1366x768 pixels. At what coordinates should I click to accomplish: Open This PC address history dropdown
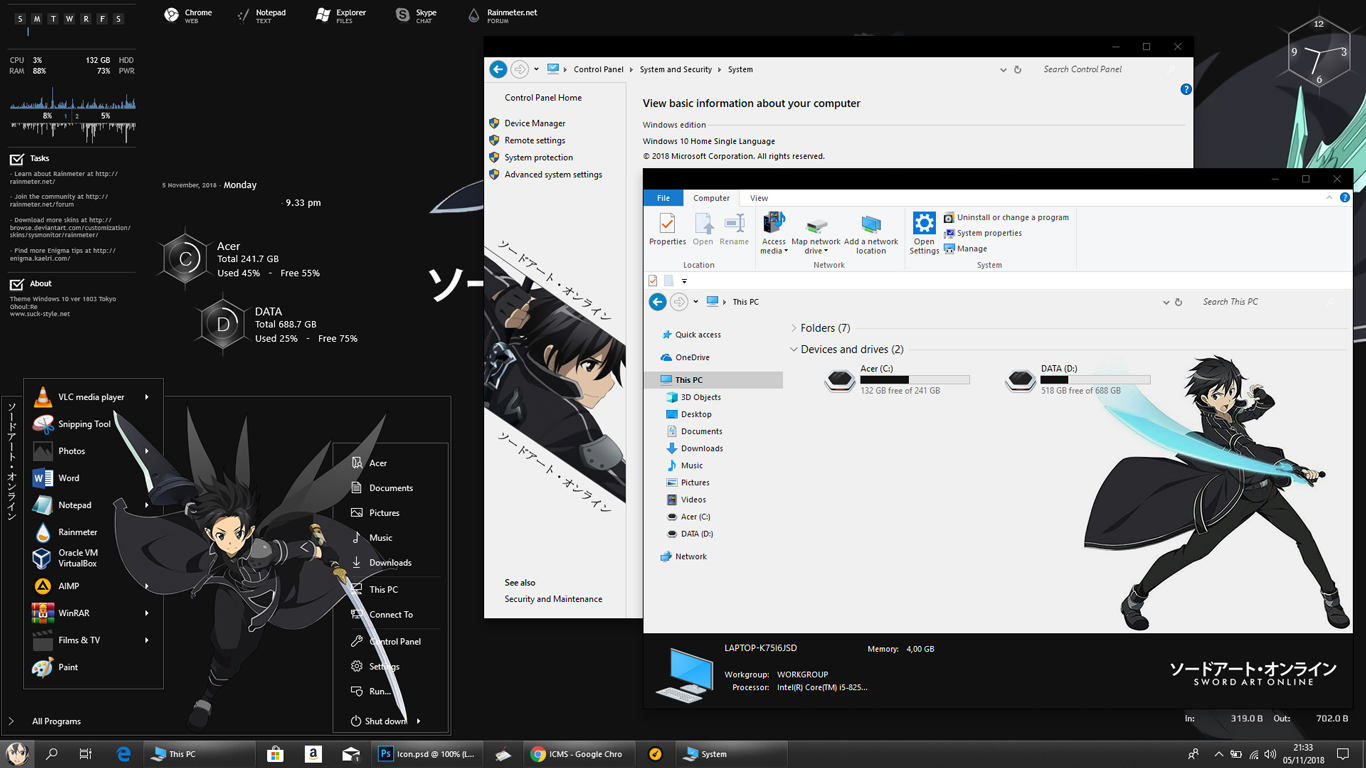(1166, 302)
